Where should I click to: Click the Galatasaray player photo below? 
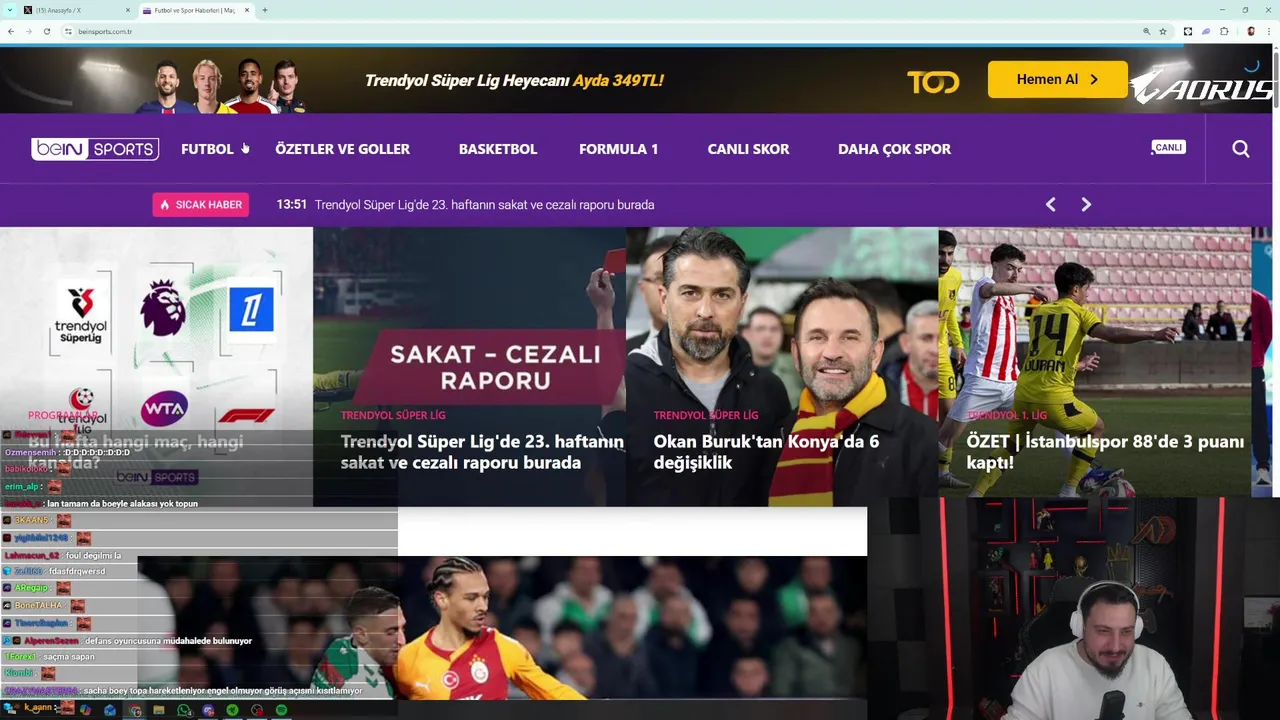click(500, 628)
